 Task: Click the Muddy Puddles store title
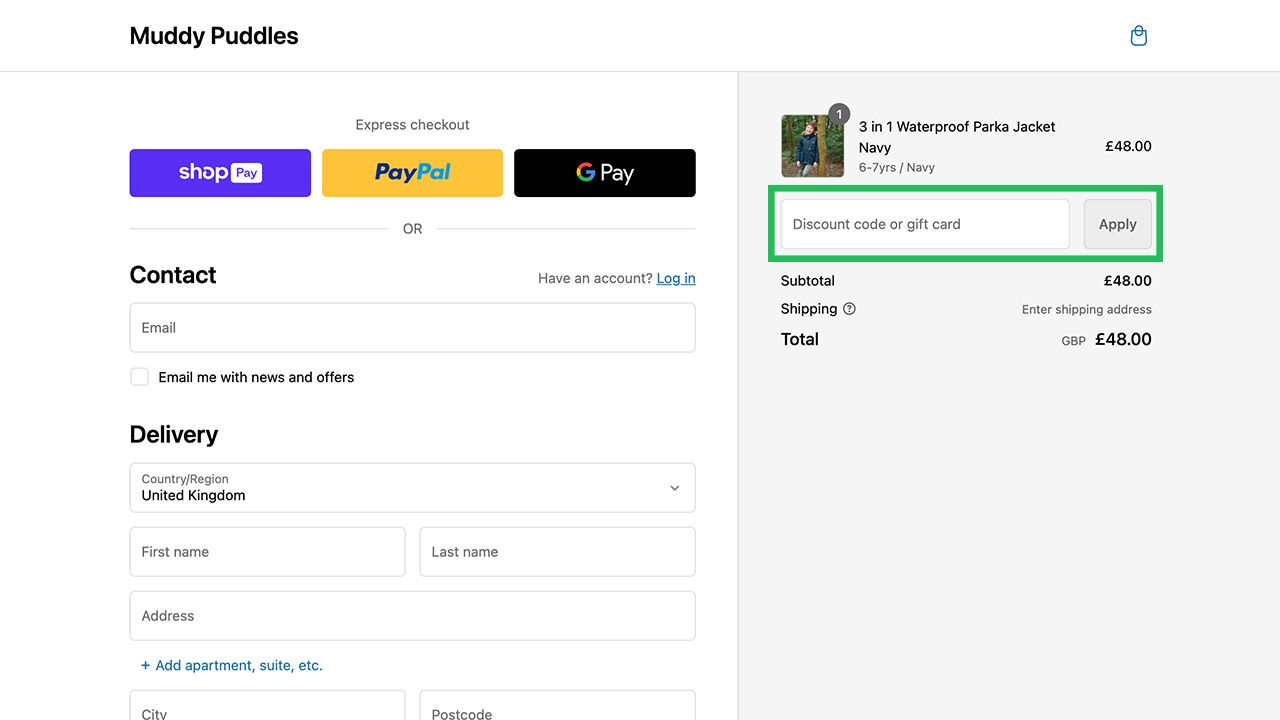click(x=214, y=36)
